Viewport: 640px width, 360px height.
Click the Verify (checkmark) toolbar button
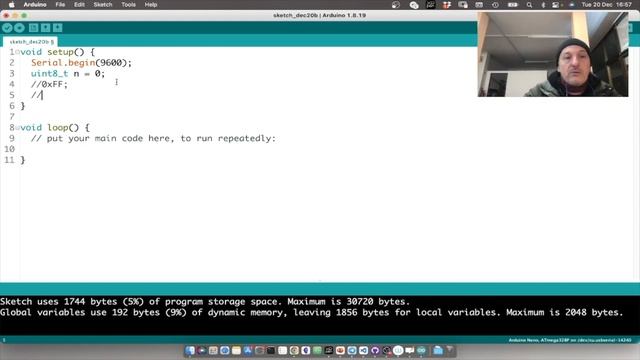tap(7, 28)
